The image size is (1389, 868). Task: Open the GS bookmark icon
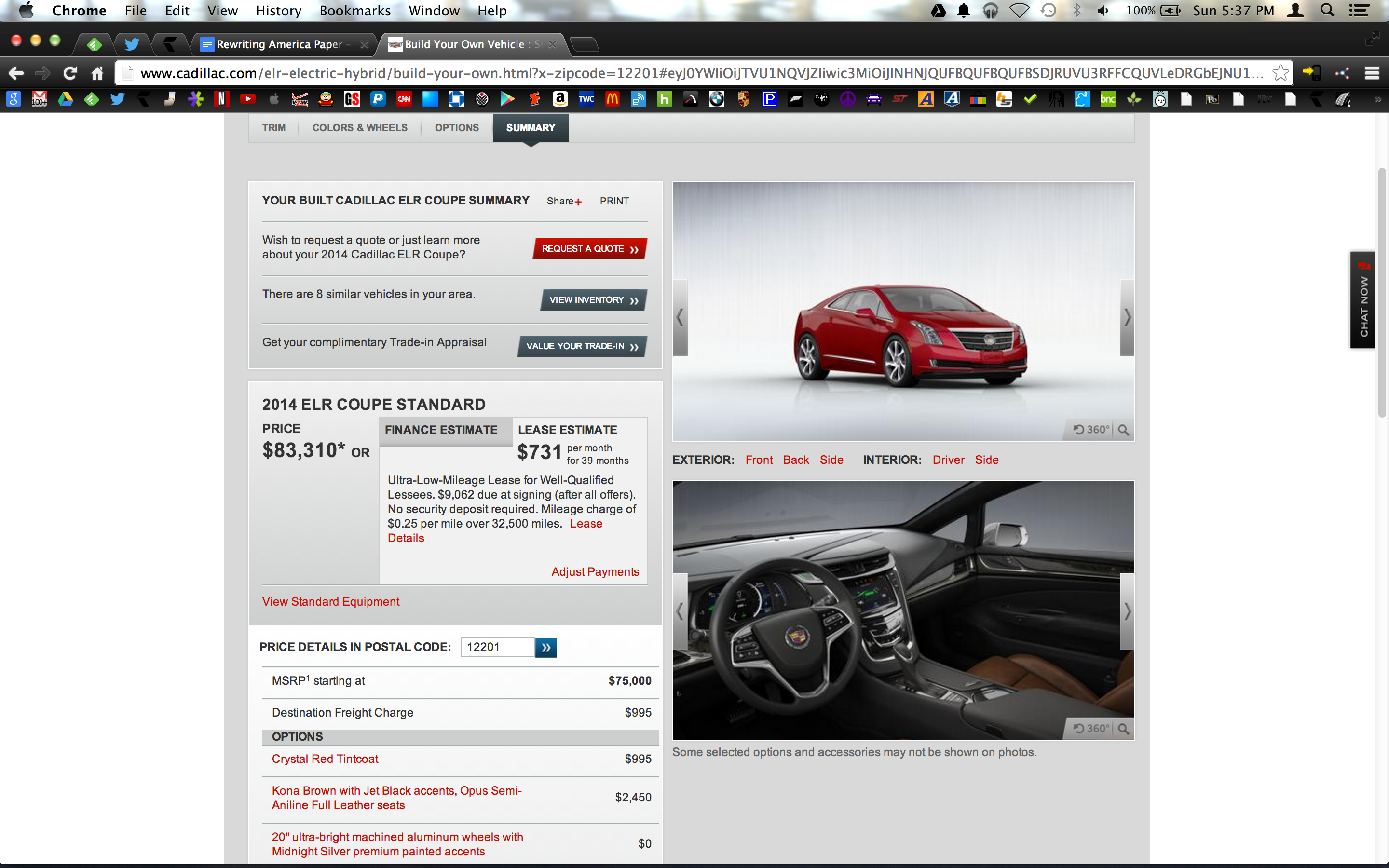pyautogui.click(x=352, y=99)
